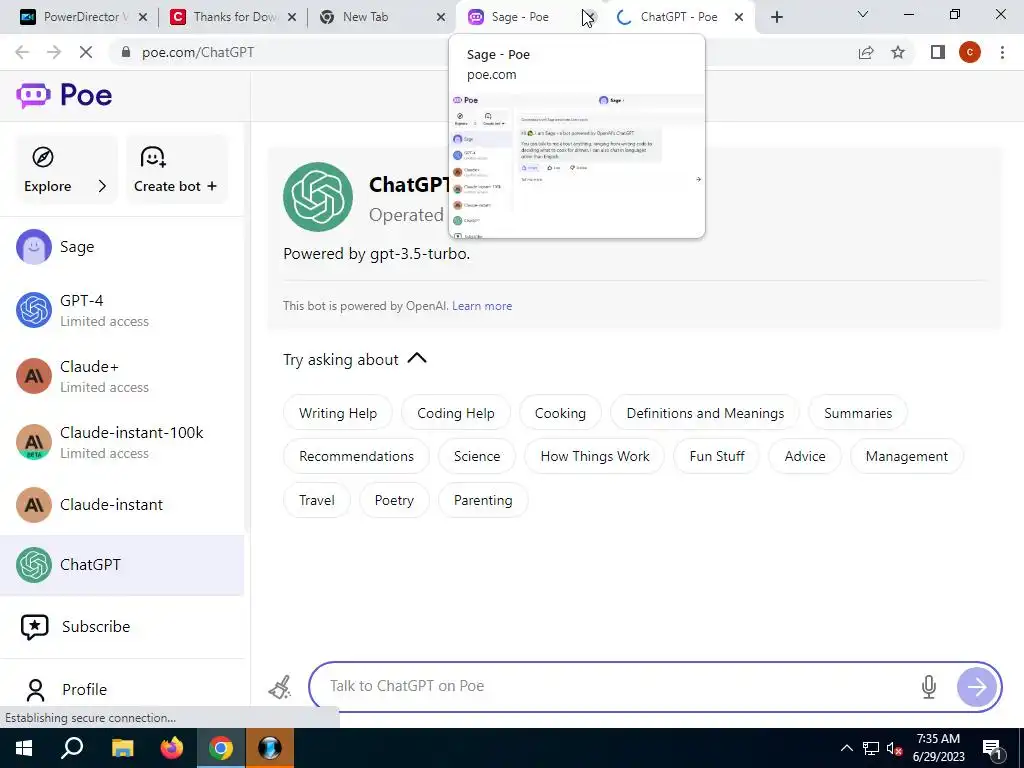Click the ChatGPT avatar in the sidebar
1024x768 pixels.
[x=34, y=565]
